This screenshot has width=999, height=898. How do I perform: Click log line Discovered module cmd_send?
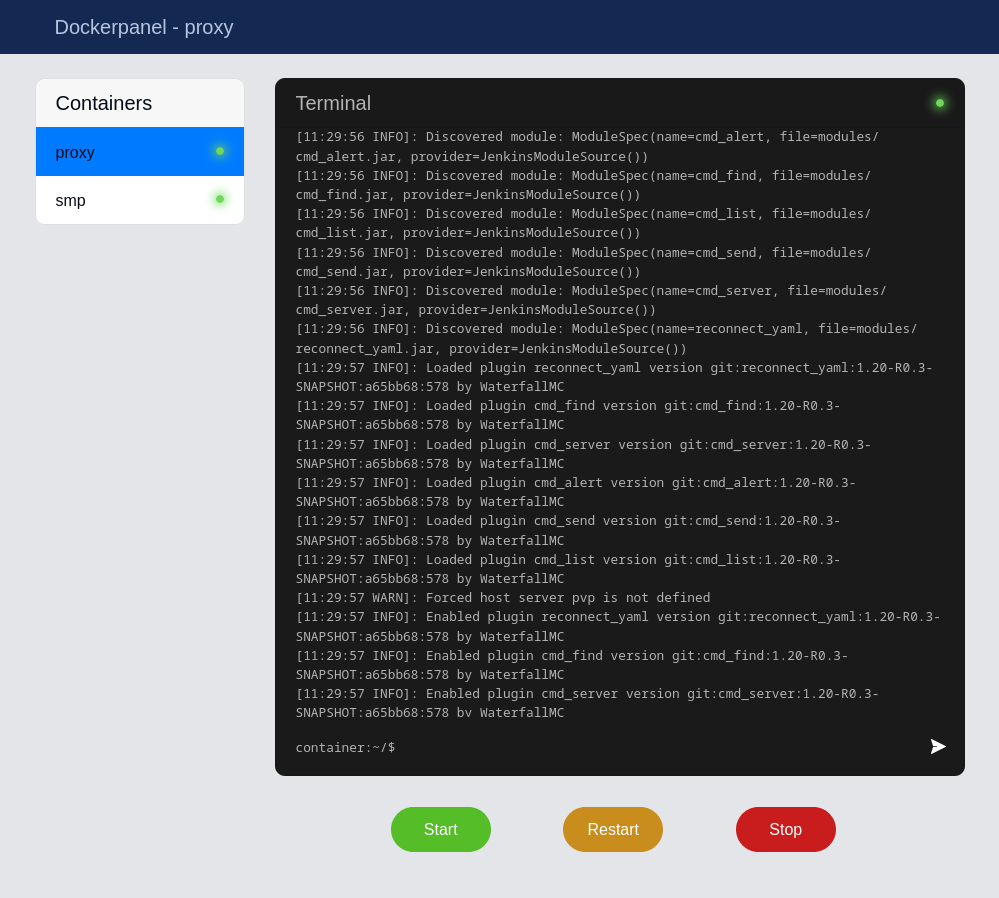(x=583, y=262)
